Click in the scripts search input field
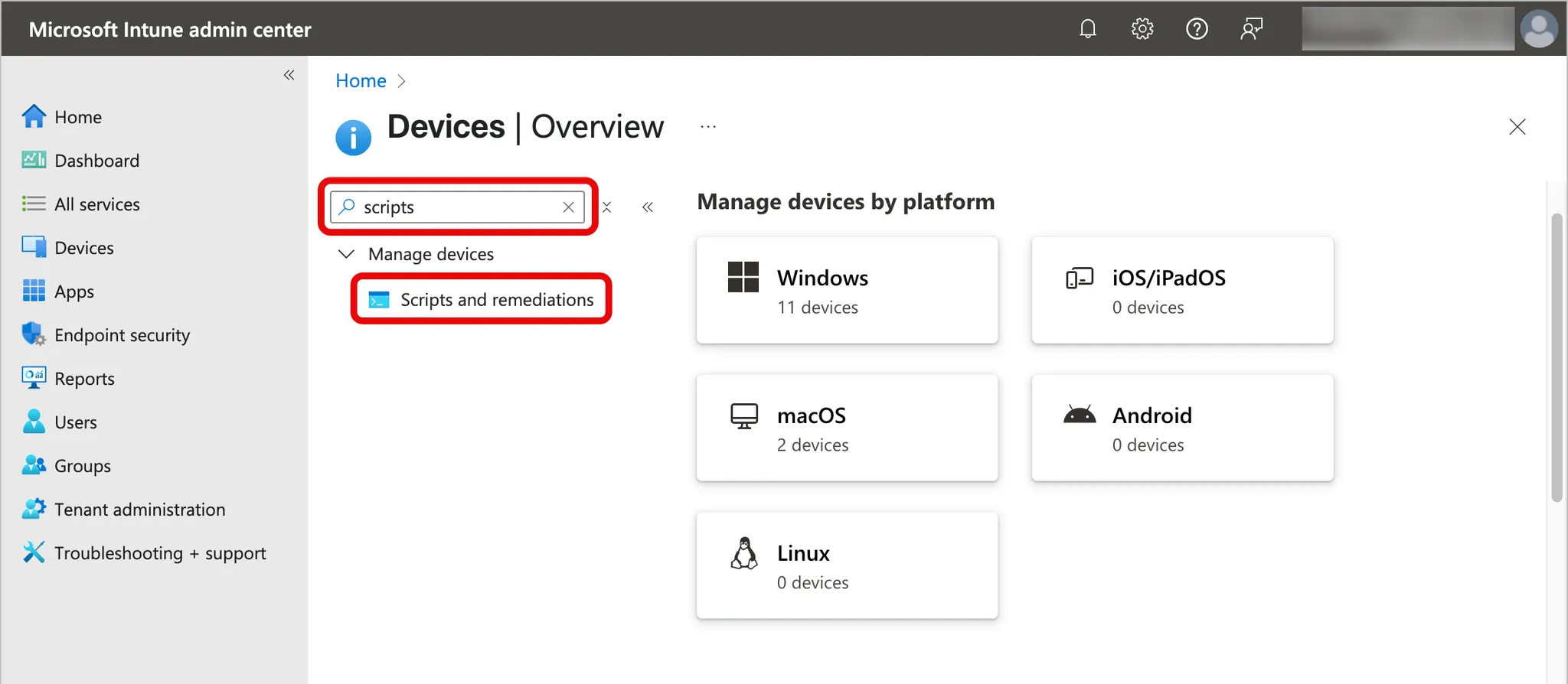 point(457,207)
